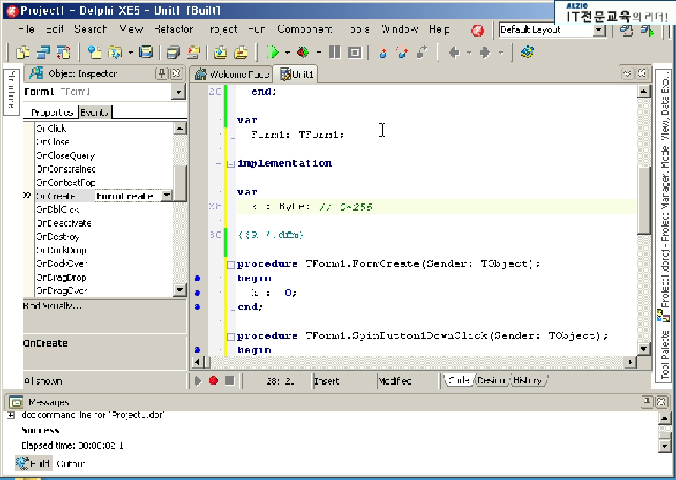The width and height of the screenshot is (676, 480).
Task: Click the Save disk icon in toolbar
Action: point(147,52)
